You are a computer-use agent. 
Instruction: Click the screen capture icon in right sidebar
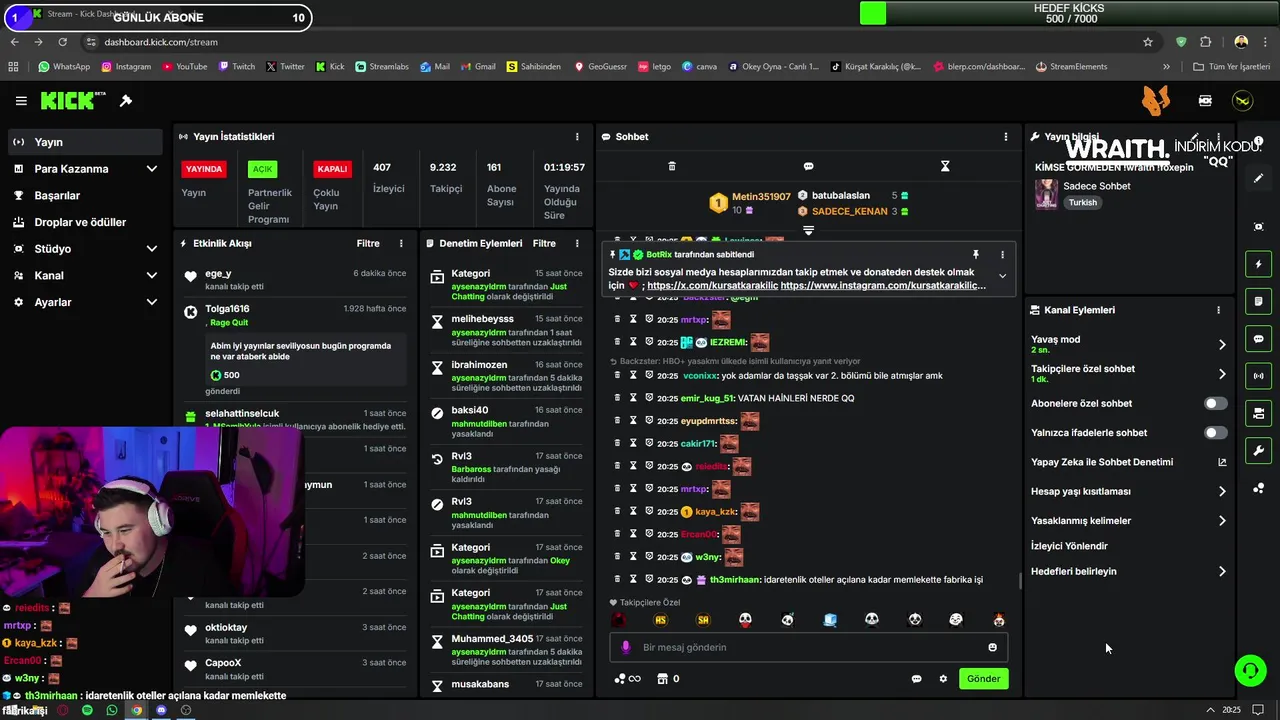coord(1259,227)
